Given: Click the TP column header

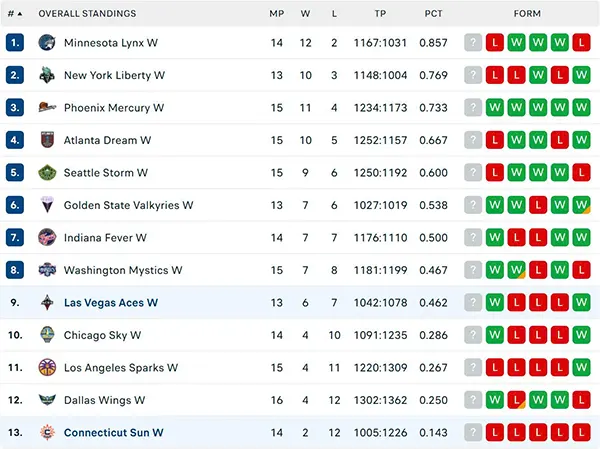Looking at the screenshot, I should point(380,14).
